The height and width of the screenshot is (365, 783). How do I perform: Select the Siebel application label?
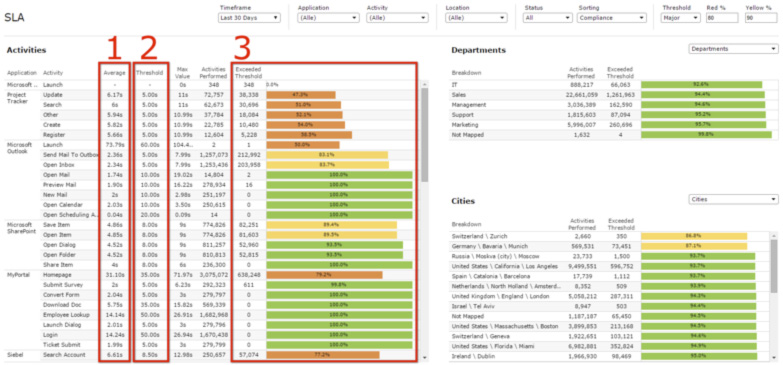click(x=14, y=355)
